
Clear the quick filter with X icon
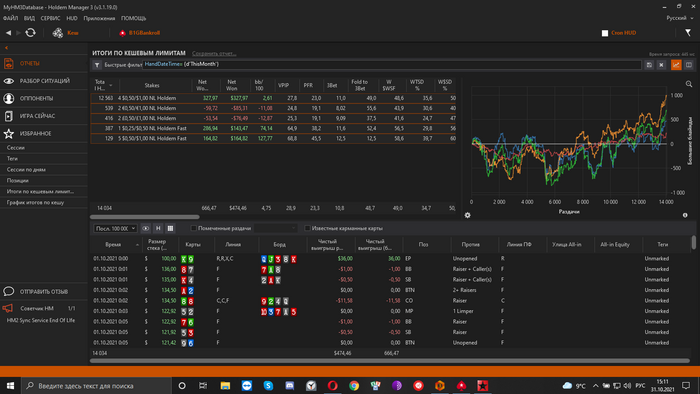tap(661, 65)
